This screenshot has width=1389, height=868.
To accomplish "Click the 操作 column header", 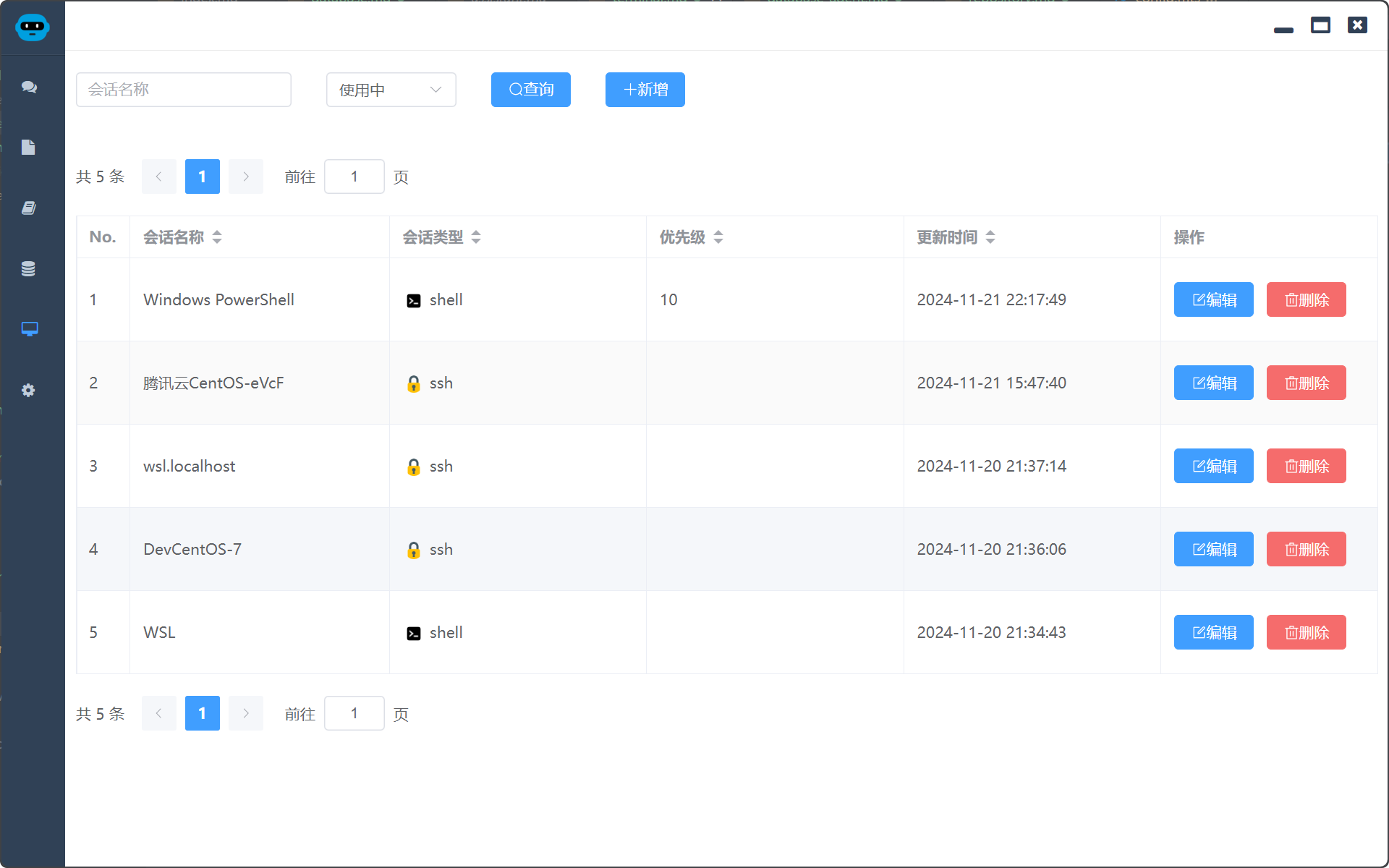I will point(1189,237).
